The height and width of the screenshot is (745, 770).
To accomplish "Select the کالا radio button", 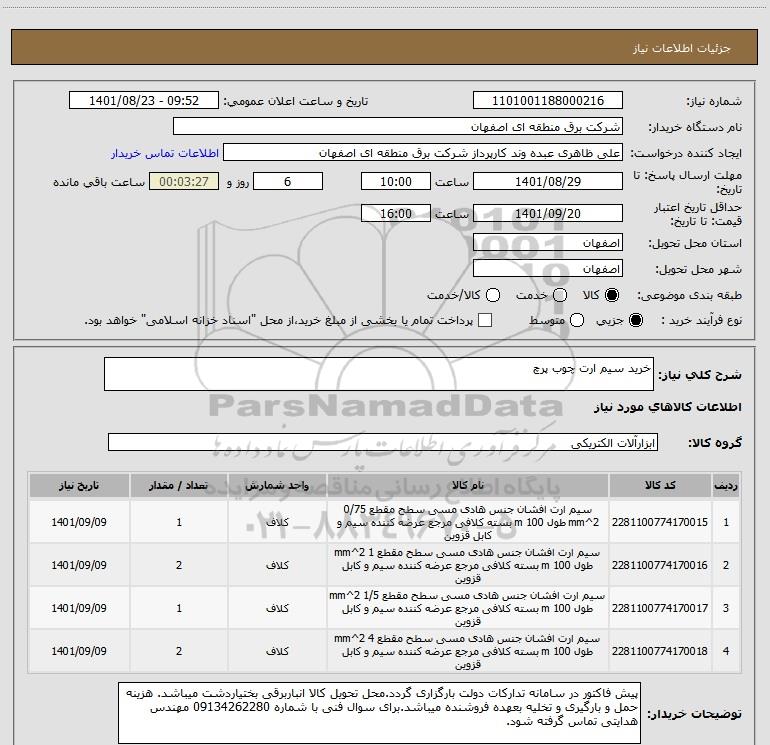I will pos(612,295).
